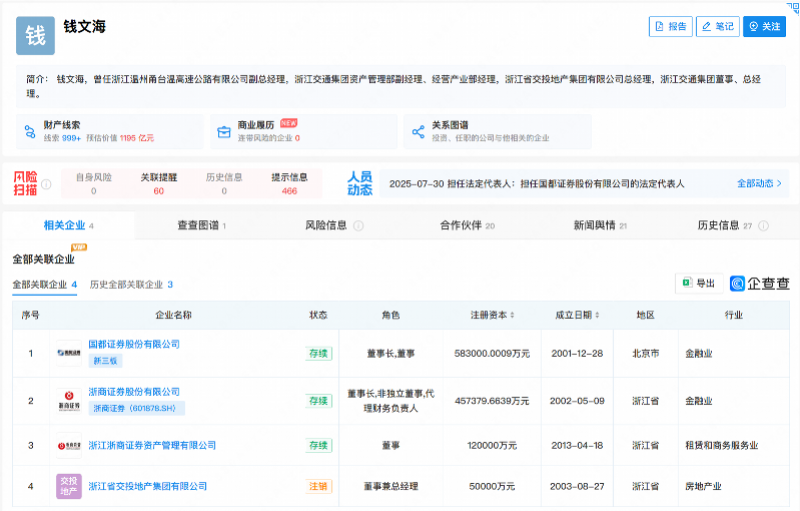Click the 报告 report button
Viewport: 800px width, 511px height.
click(x=671, y=27)
